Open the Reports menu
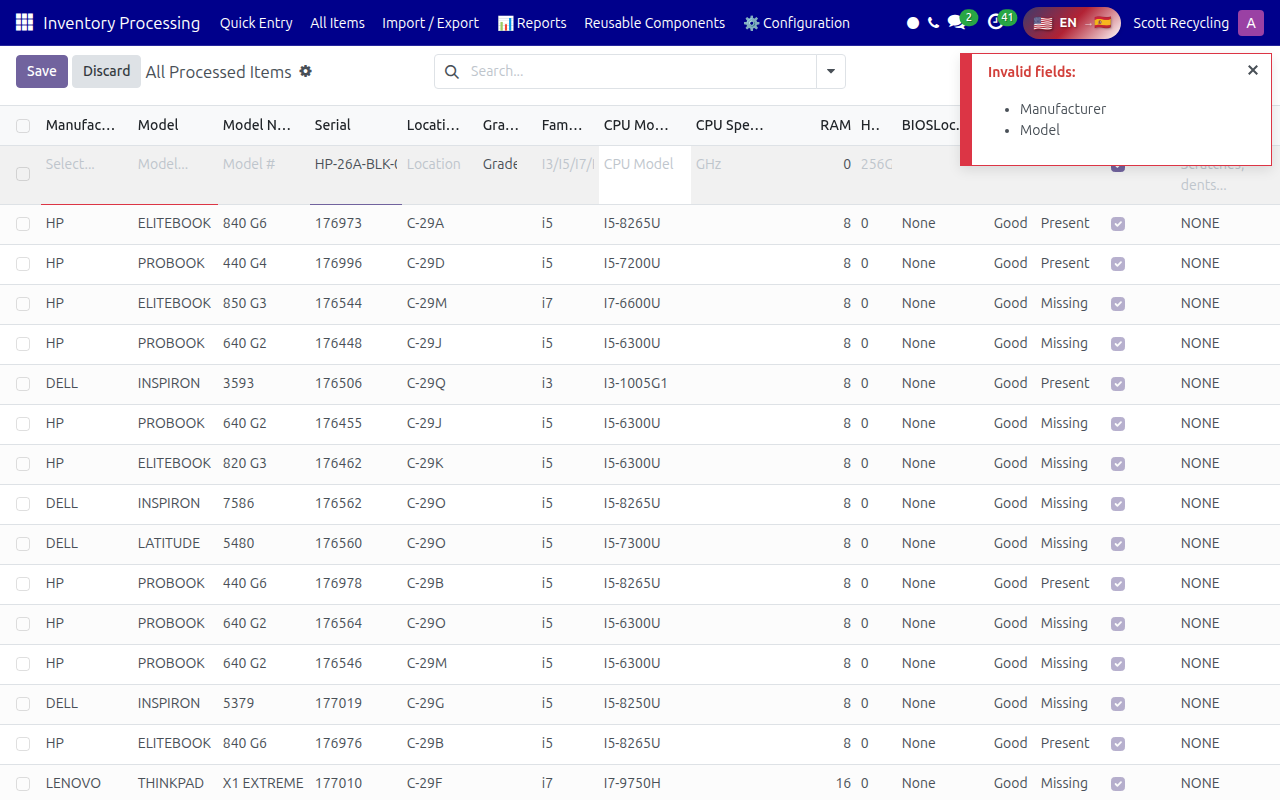Image resolution: width=1280 pixels, height=800 pixels. pyautogui.click(x=532, y=23)
